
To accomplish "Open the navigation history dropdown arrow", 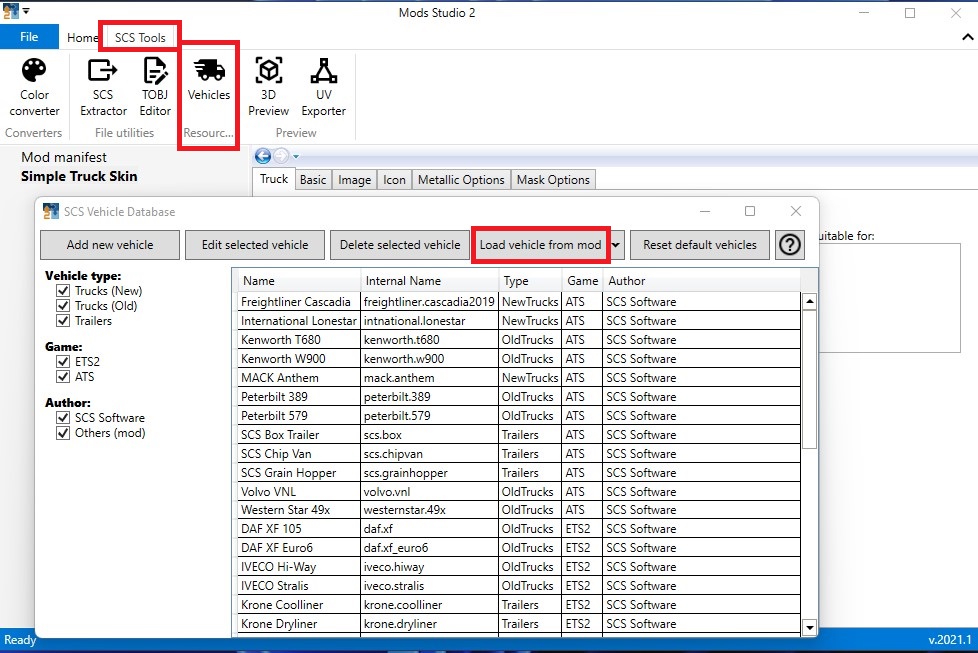I will 296,156.
